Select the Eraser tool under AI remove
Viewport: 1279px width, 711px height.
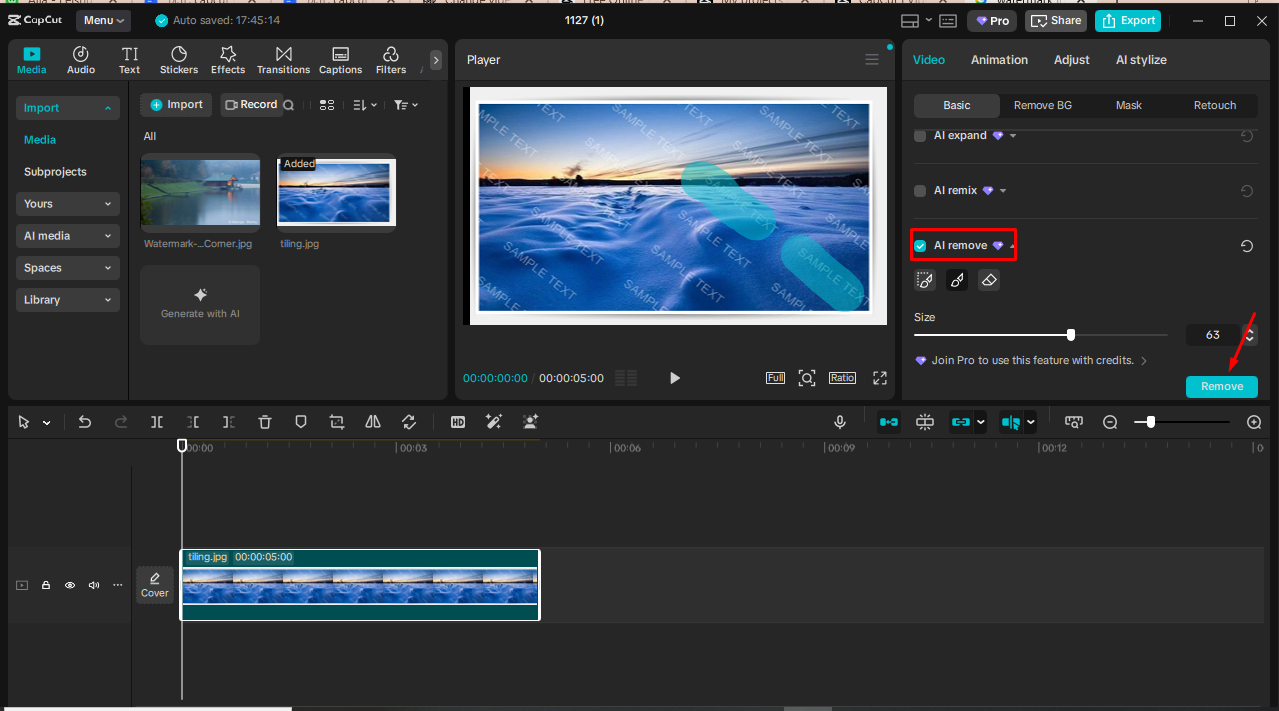click(x=988, y=280)
